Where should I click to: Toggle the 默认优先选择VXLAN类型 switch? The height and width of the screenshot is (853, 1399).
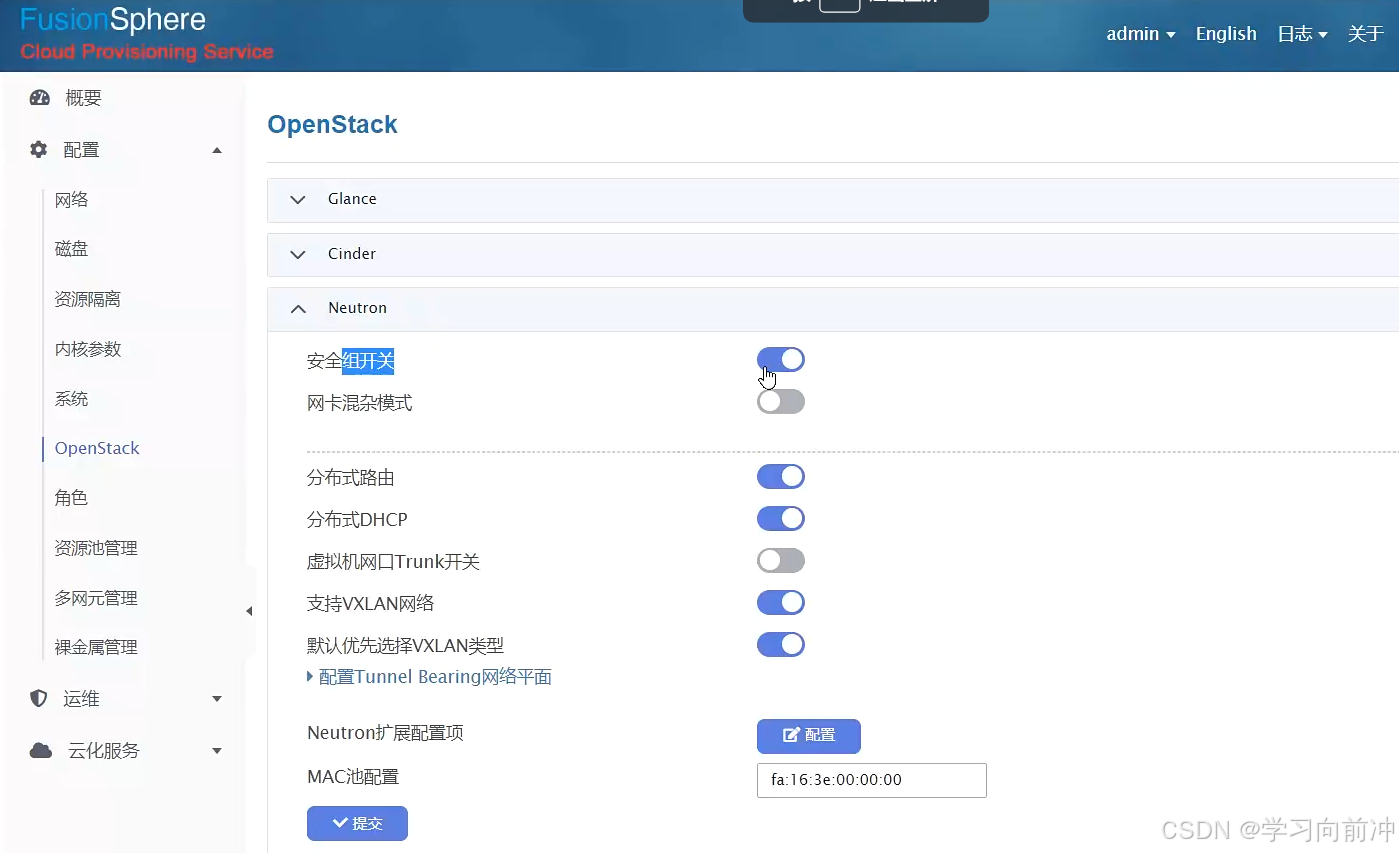[x=781, y=645]
